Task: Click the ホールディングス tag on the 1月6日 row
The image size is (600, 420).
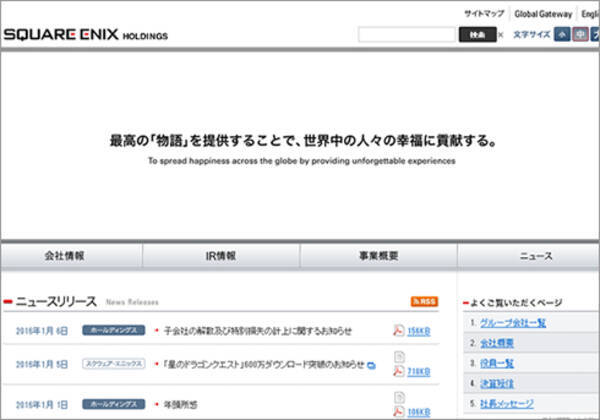Action: (114, 330)
